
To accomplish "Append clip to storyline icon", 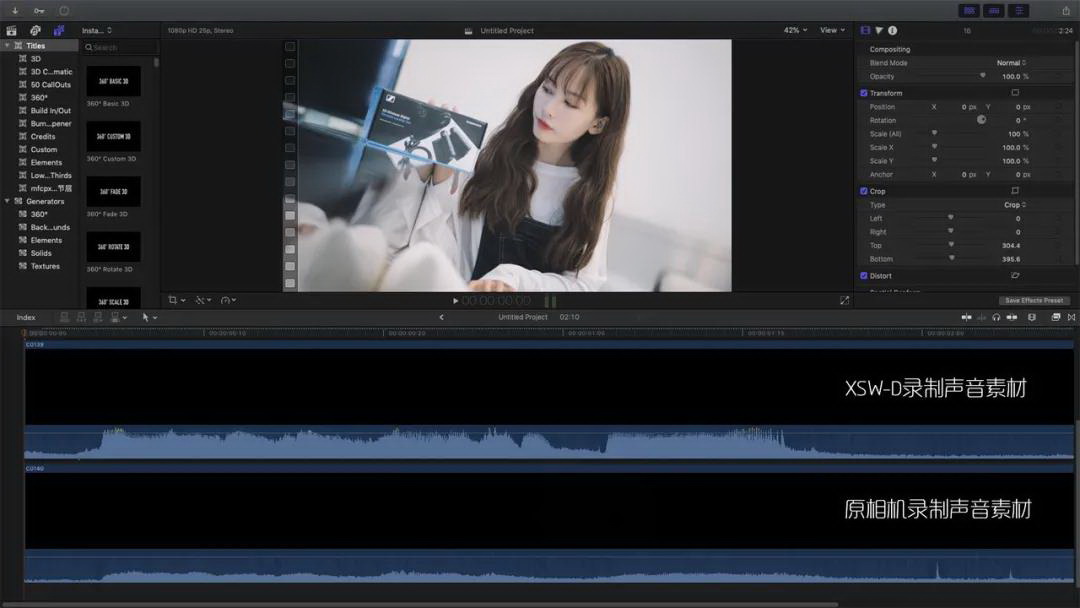I will point(98,317).
